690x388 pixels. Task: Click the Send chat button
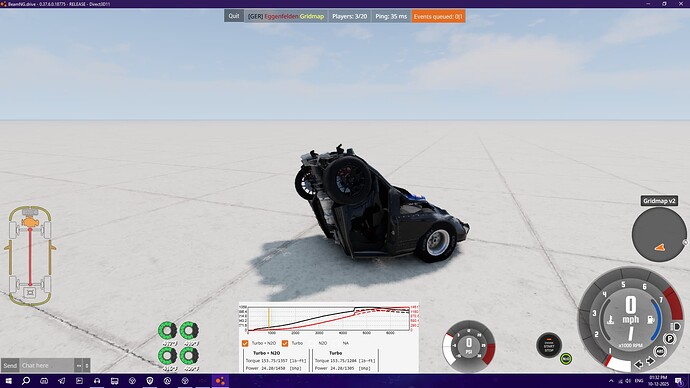10,365
